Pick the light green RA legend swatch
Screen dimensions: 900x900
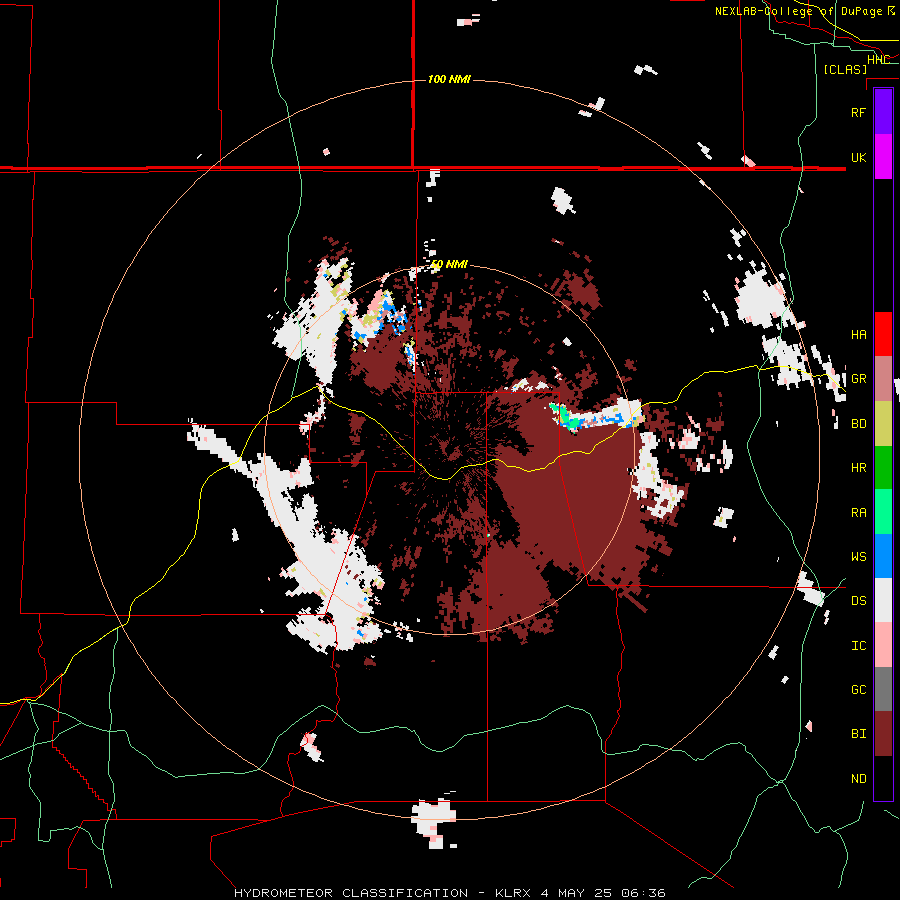(x=883, y=512)
